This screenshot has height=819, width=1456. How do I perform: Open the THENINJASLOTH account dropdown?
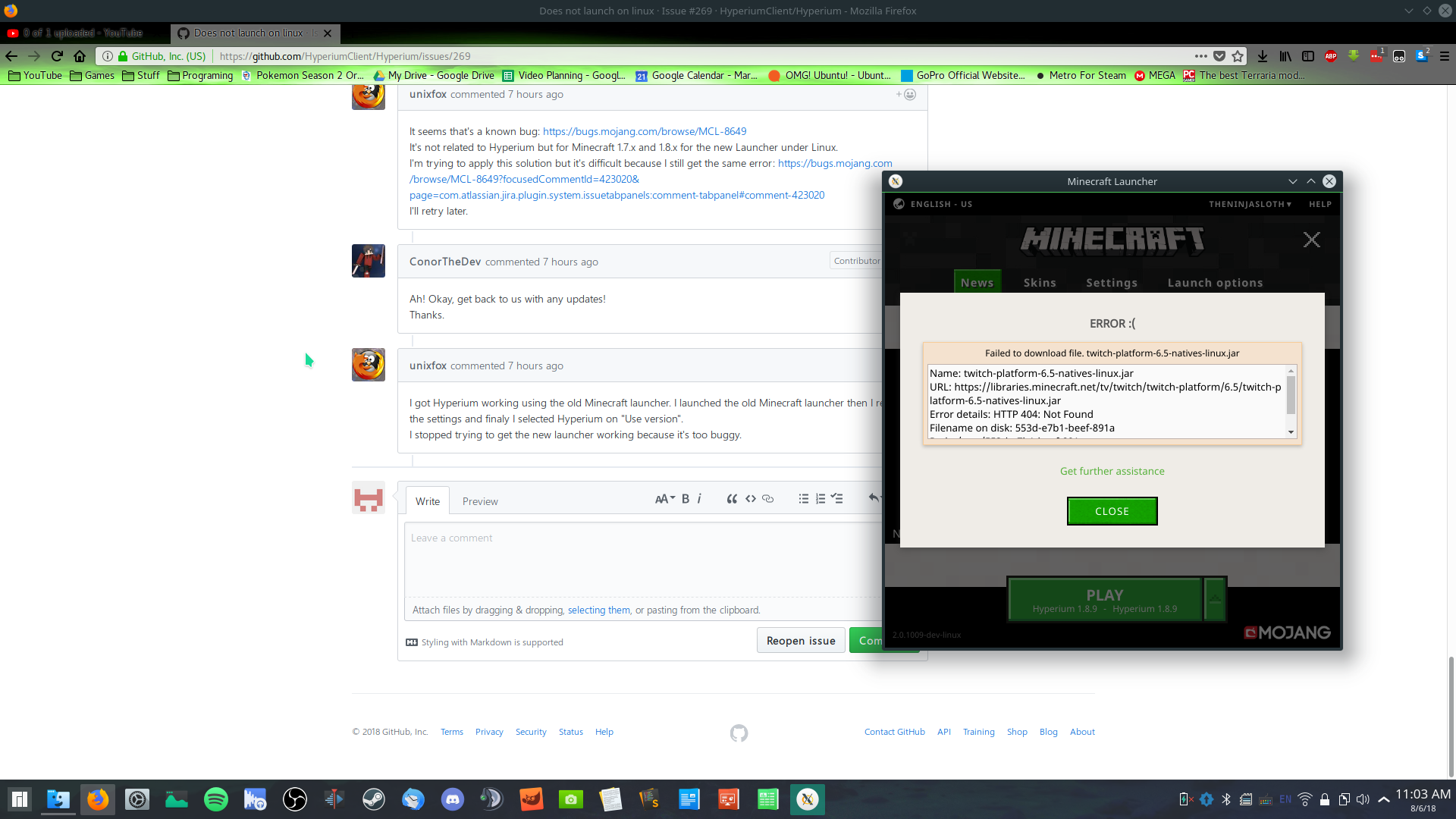coord(1248,204)
